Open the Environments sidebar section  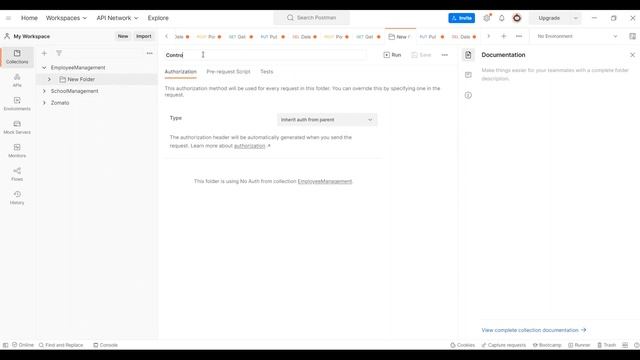(17, 104)
